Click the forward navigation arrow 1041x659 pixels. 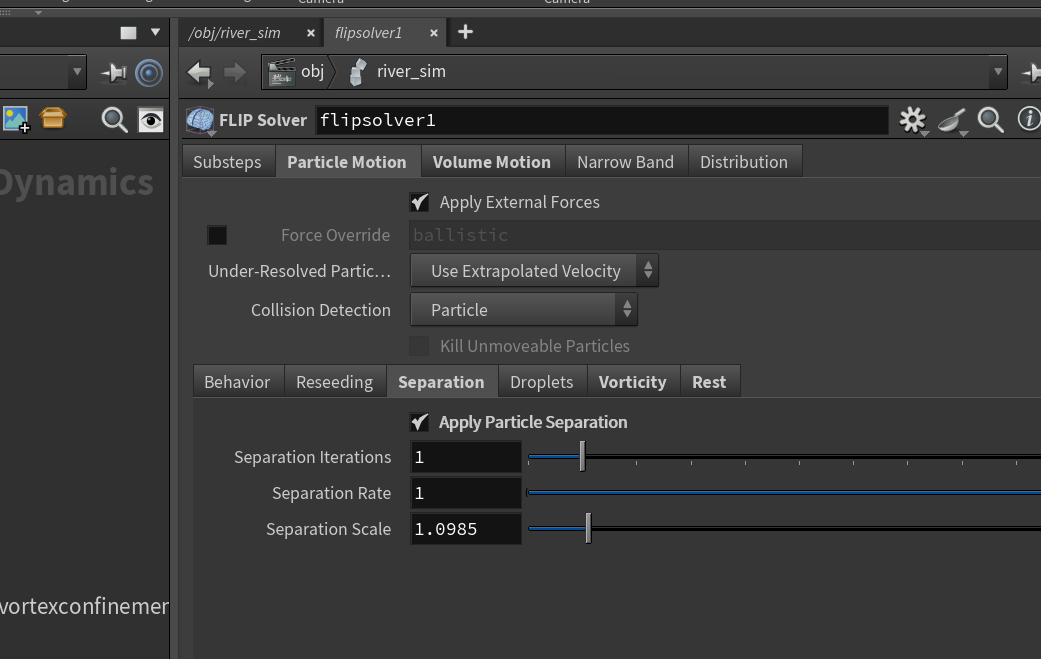click(234, 72)
